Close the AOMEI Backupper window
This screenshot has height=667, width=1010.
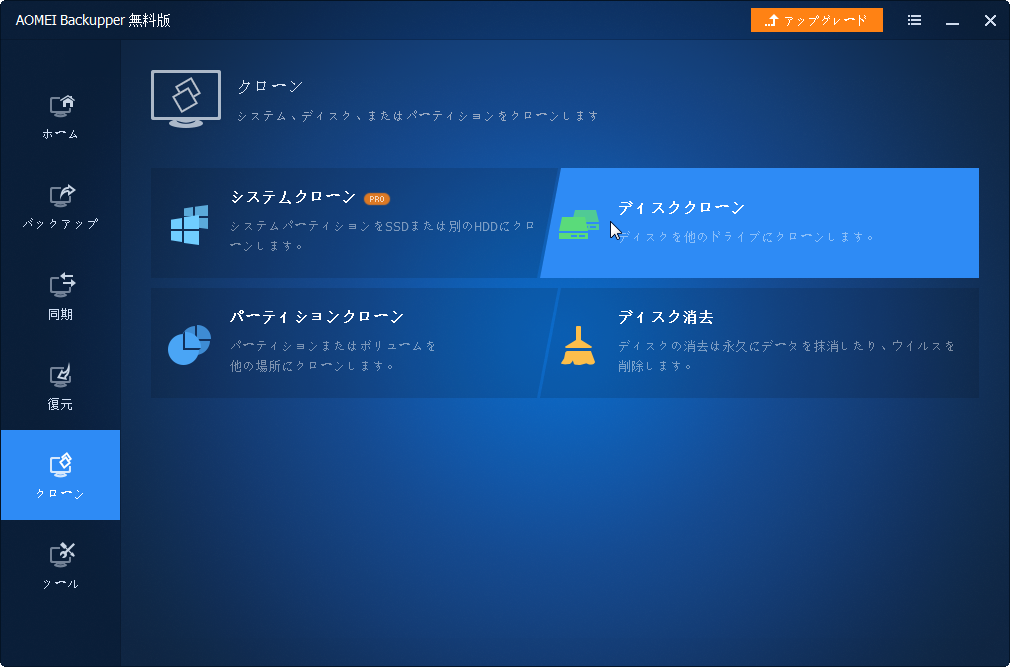pos(991,21)
